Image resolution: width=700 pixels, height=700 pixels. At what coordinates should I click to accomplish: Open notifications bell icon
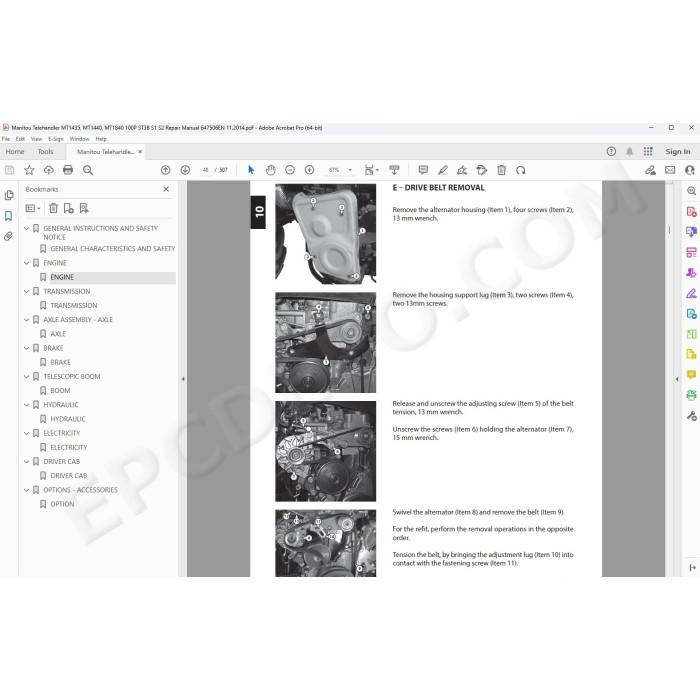coord(629,151)
